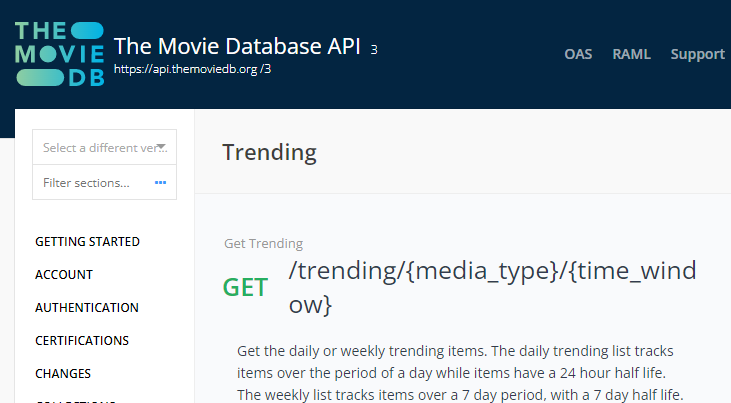Open the Support link in header

pyautogui.click(x=697, y=55)
